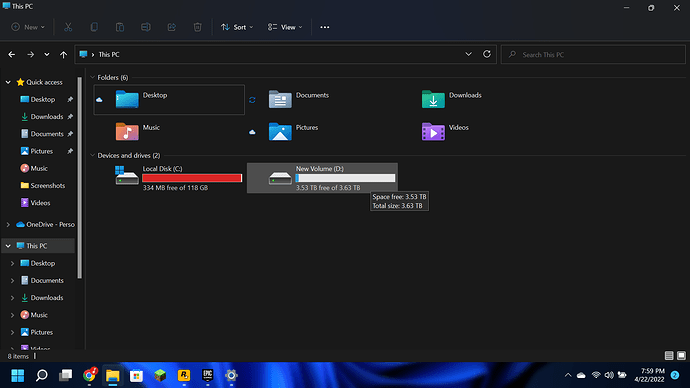Open the Desktop folder tile

169,100
